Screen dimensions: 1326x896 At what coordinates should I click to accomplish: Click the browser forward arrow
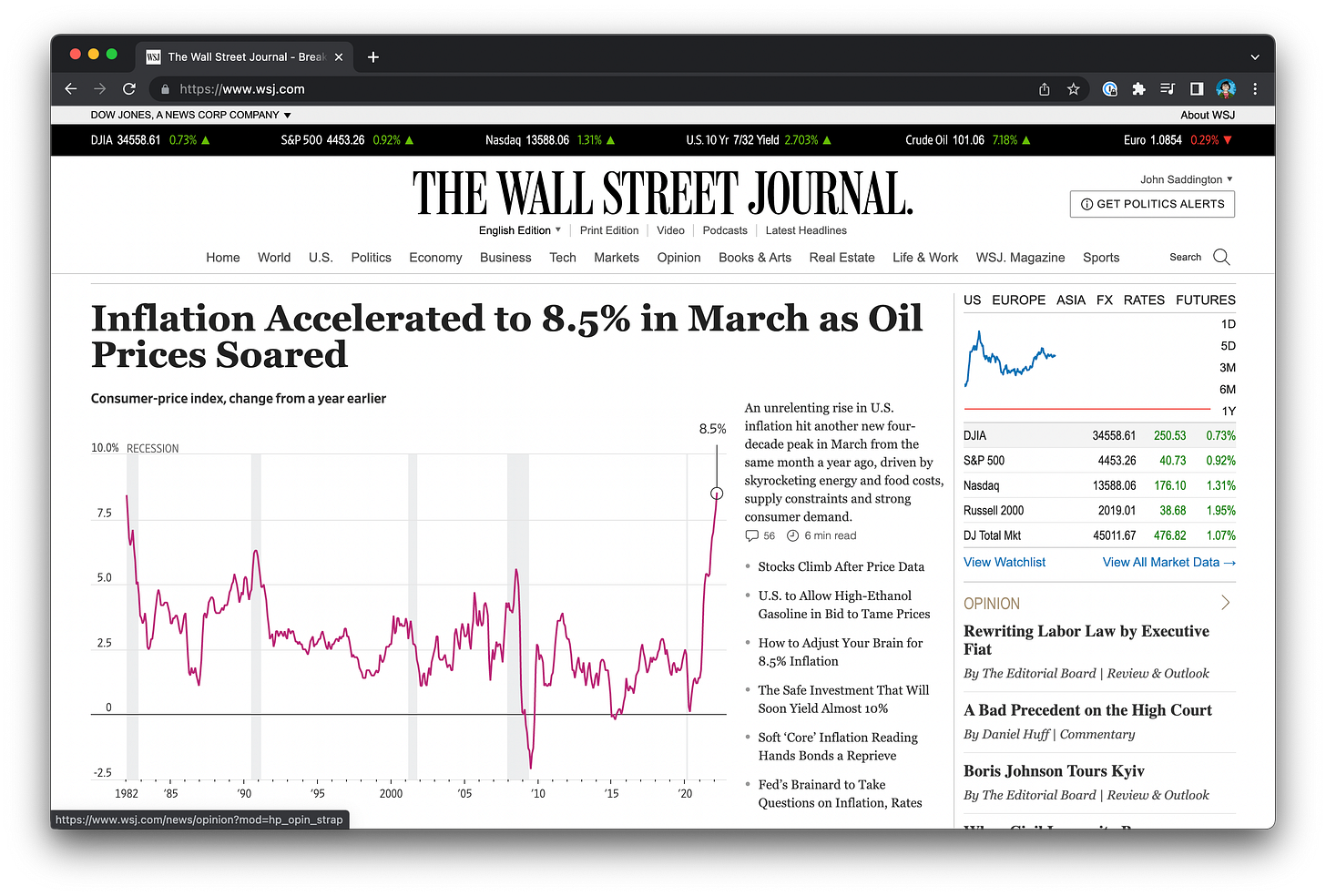pyautogui.click(x=100, y=89)
